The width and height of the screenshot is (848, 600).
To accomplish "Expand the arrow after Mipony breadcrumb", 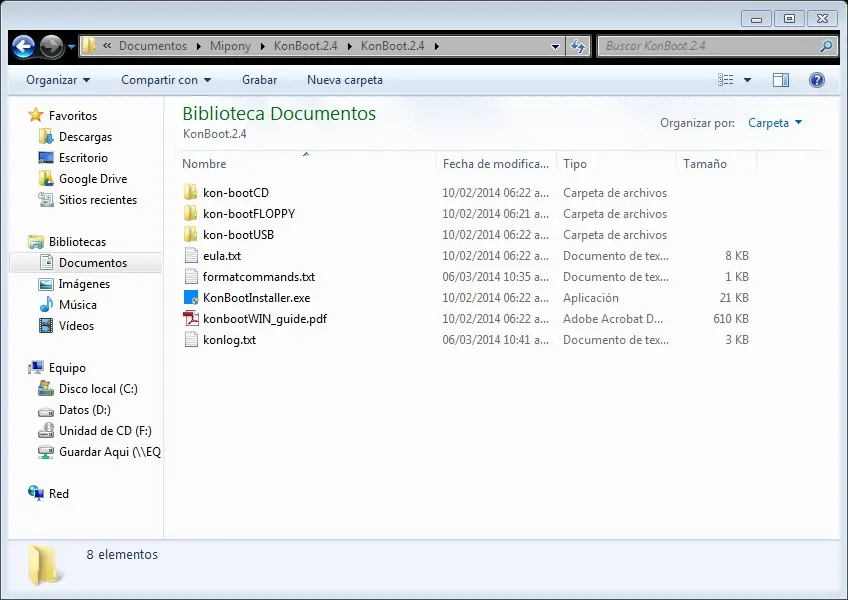I will [263, 46].
